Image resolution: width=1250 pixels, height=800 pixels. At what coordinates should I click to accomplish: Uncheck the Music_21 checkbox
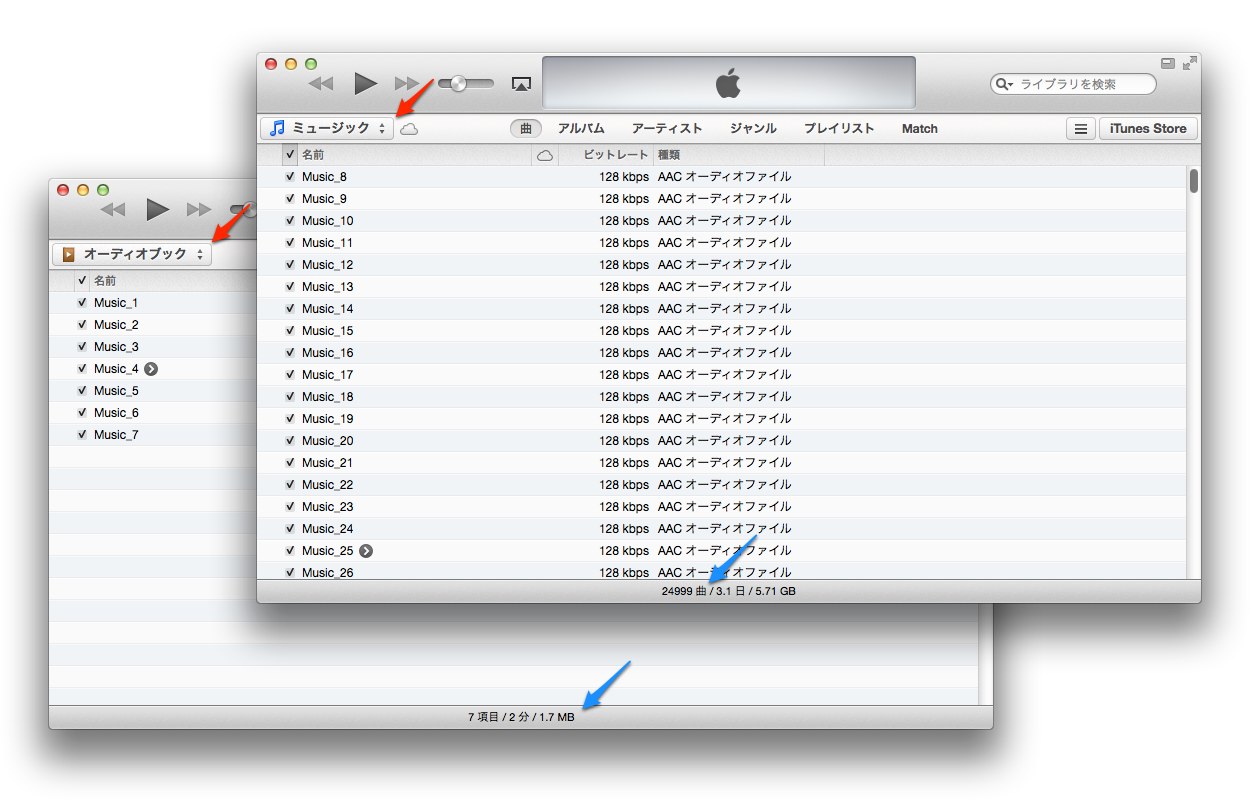(x=290, y=463)
